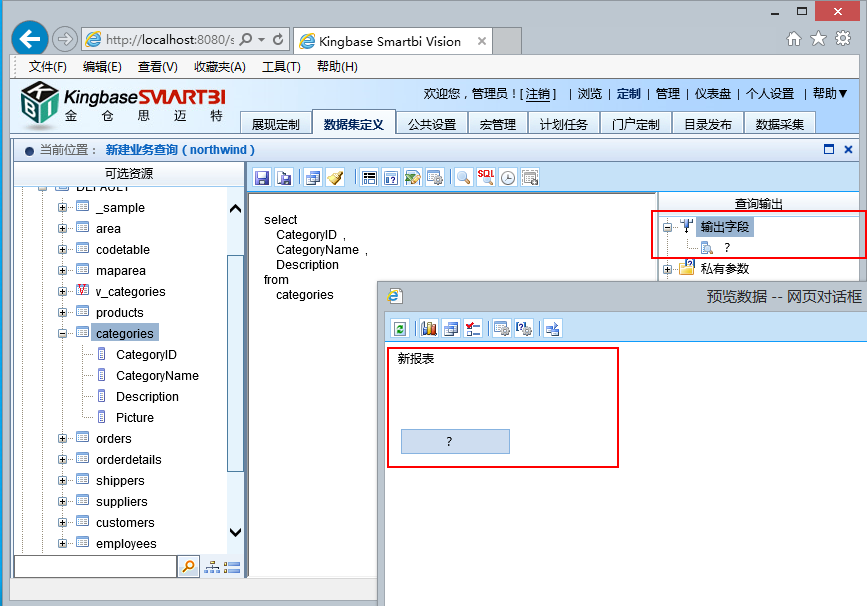Click the Save As icon in query toolbar
This screenshot has height=606, width=867.
[x=284, y=177]
